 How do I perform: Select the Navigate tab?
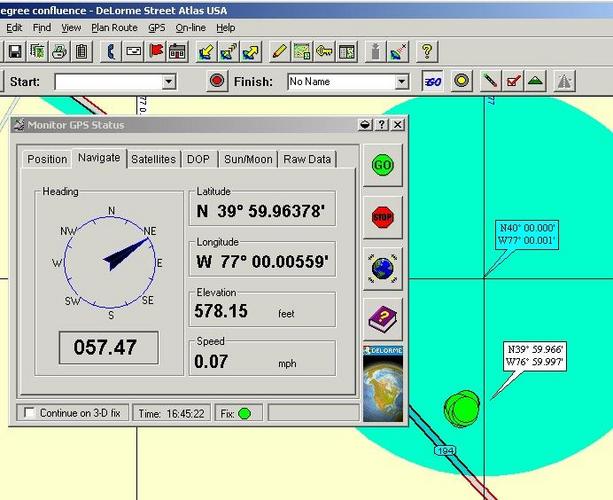(x=99, y=158)
